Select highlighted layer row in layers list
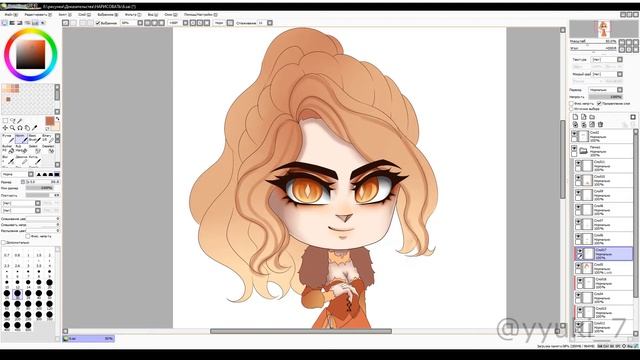The height and width of the screenshot is (360, 640). point(604,253)
